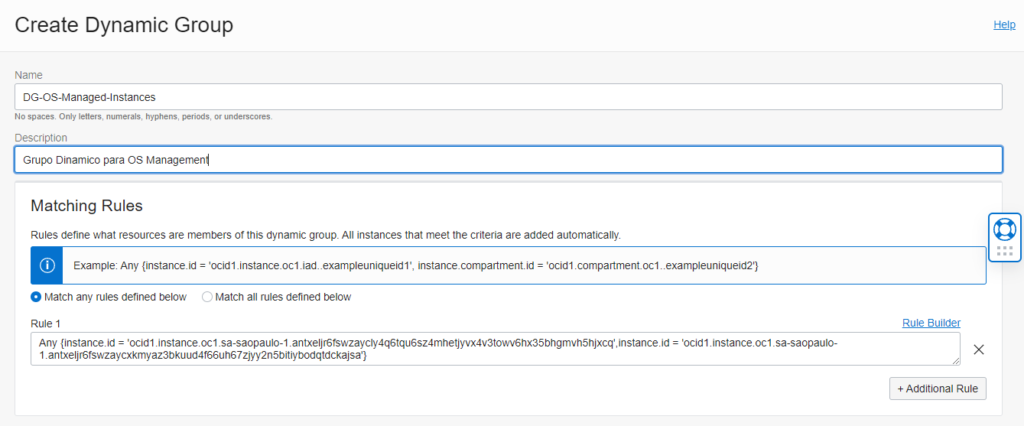Click the Example rule text in banner
This screenshot has width=1024, height=426.
(x=415, y=265)
